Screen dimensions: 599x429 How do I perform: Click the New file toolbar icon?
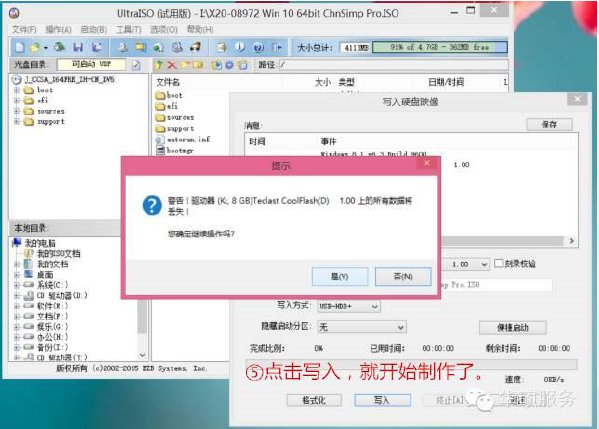click(x=20, y=47)
